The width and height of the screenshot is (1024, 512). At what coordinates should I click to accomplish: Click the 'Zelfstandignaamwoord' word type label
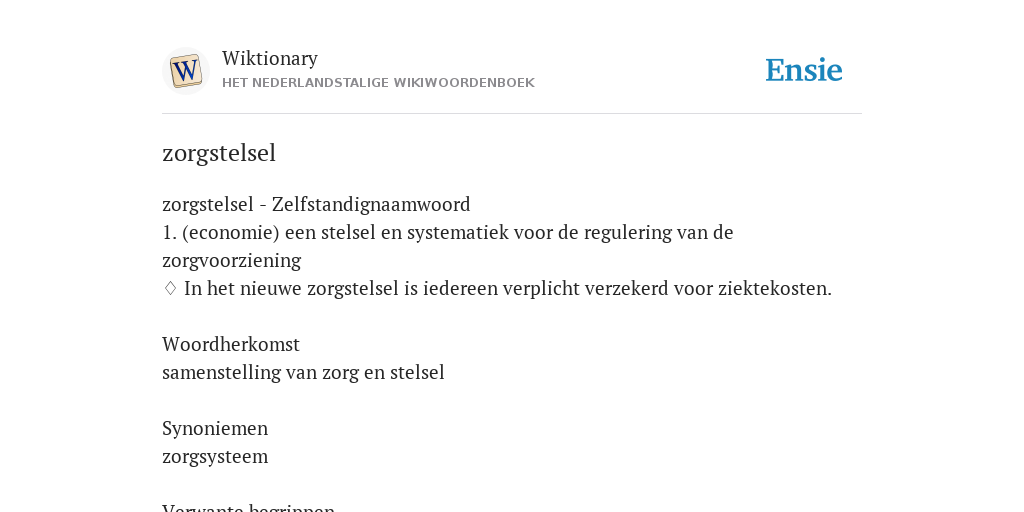(371, 204)
